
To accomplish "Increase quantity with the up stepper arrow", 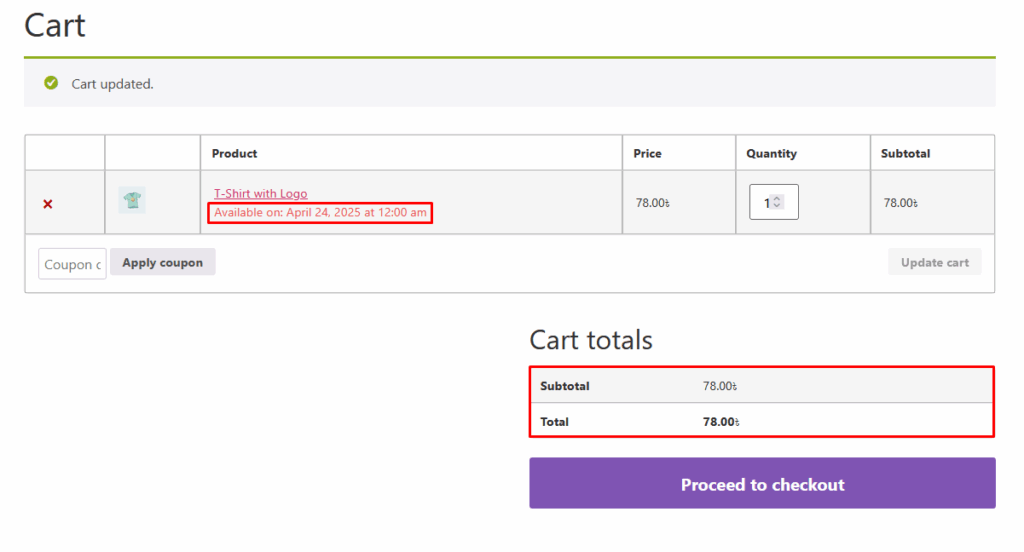I will click(777, 199).
